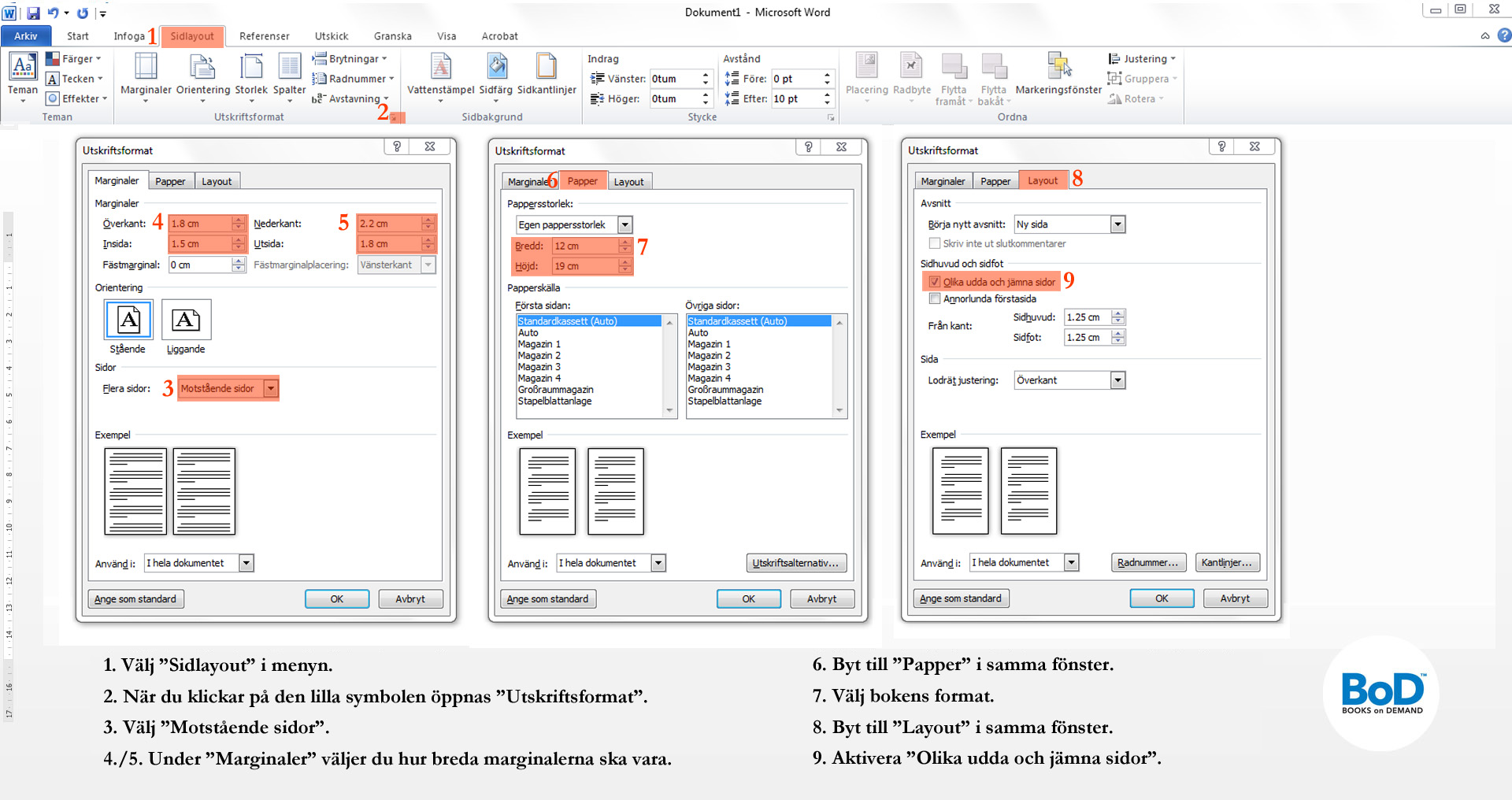Viewport: 1512px width, 800px height.
Task: Select the Stående portrait orientation
Action: pos(128,327)
